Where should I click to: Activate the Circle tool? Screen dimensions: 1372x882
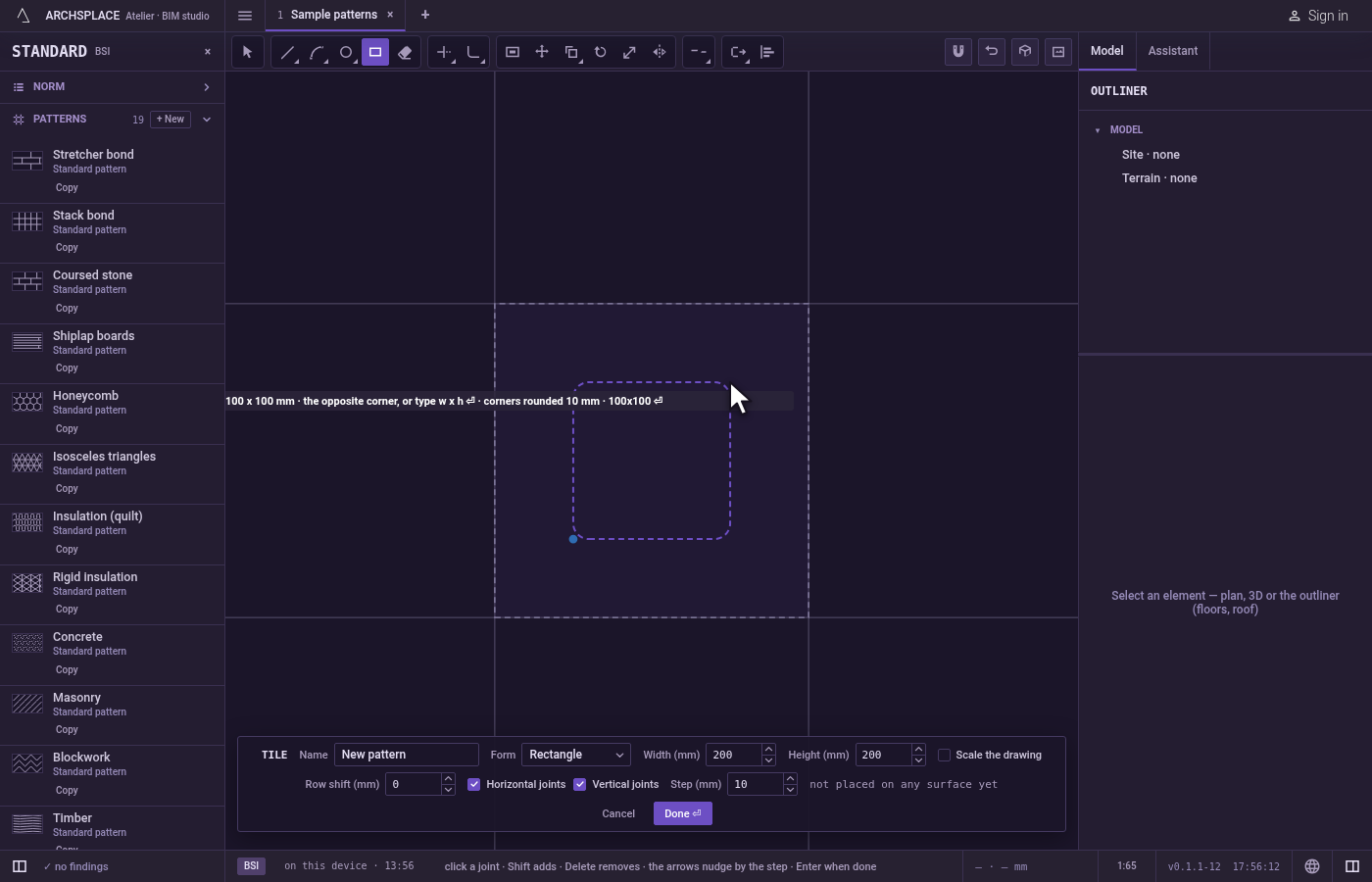[x=346, y=52]
